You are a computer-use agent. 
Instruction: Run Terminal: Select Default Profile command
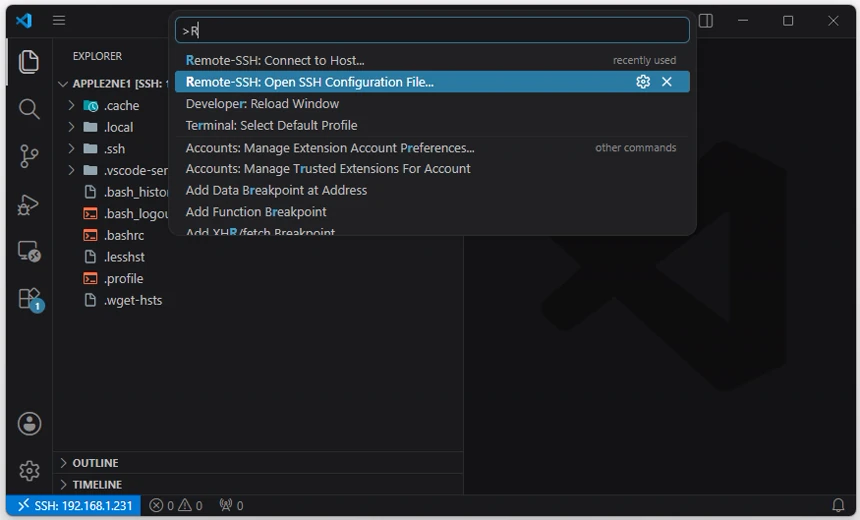pyautogui.click(x=432, y=126)
